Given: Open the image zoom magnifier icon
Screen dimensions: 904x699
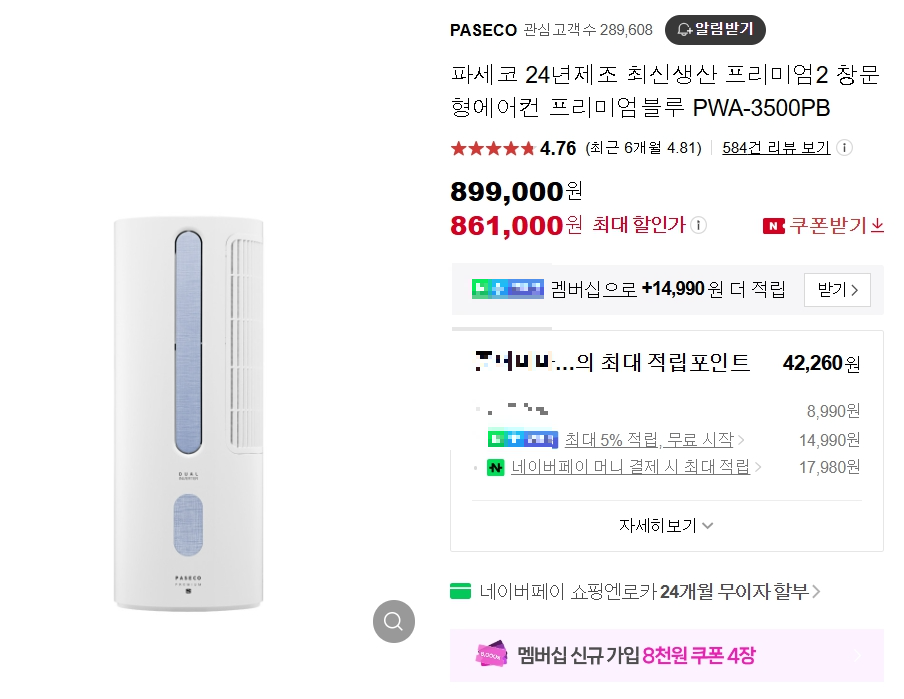Looking at the screenshot, I should [393, 622].
